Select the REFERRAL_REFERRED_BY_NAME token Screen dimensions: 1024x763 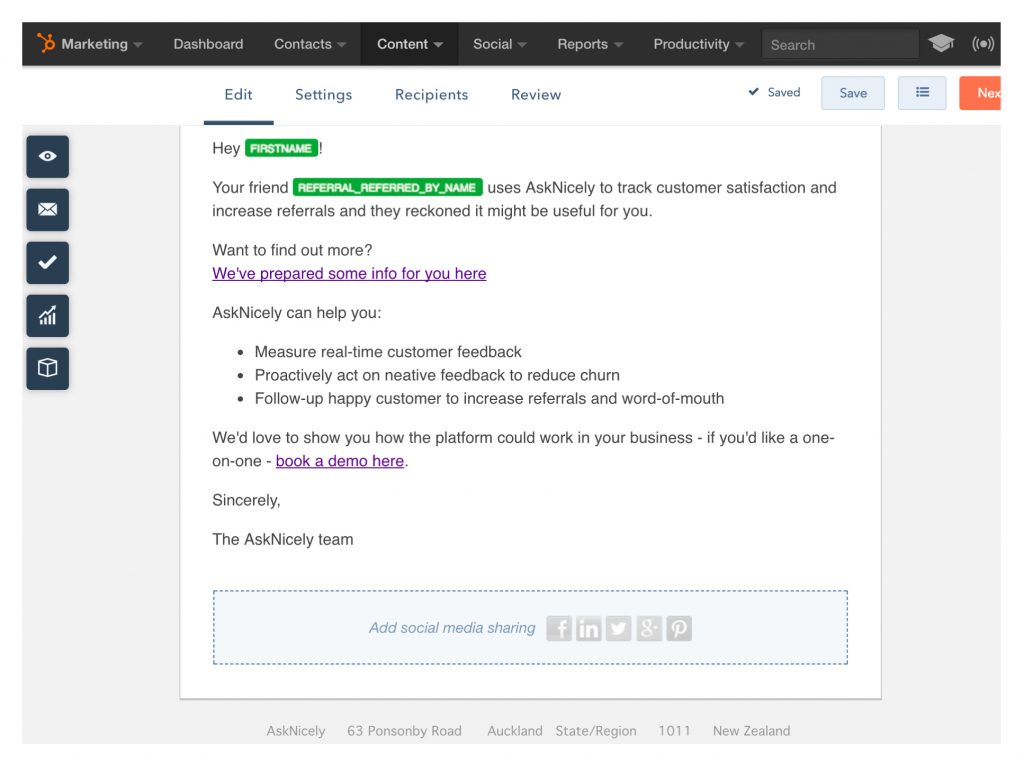[388, 187]
